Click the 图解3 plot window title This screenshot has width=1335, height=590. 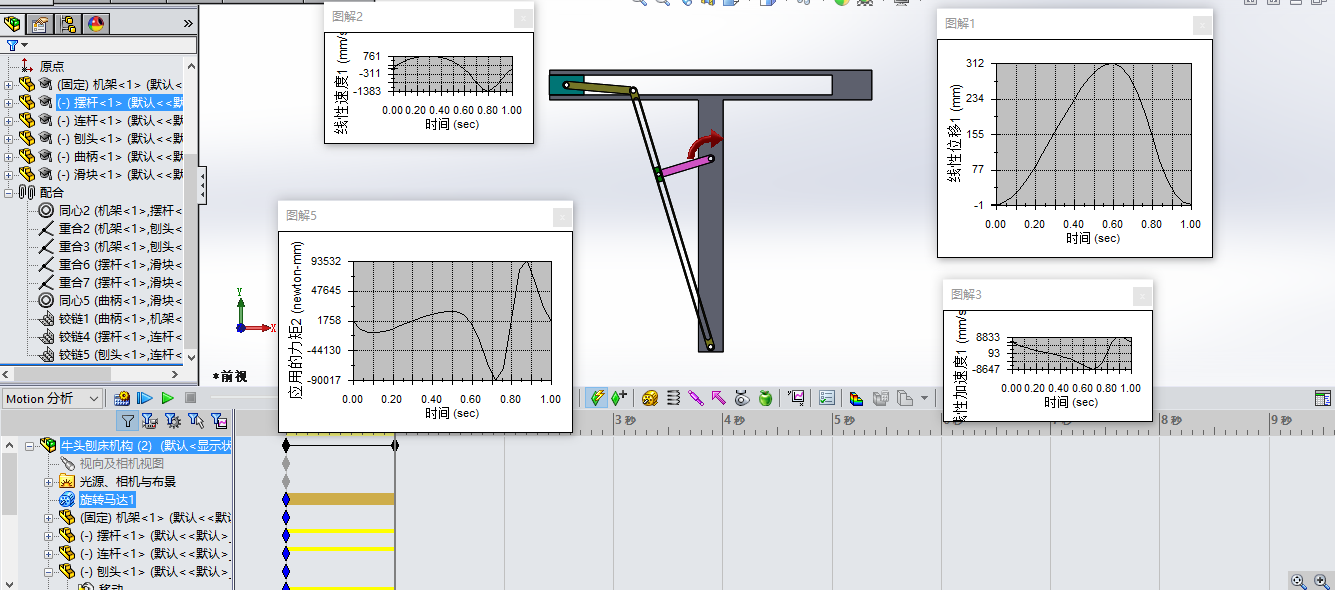click(966, 294)
